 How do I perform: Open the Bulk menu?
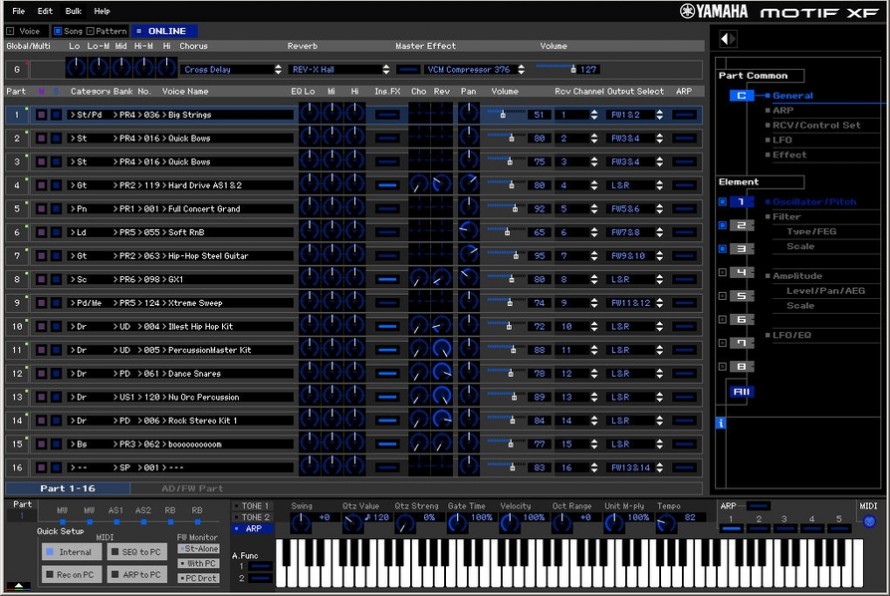tap(73, 11)
